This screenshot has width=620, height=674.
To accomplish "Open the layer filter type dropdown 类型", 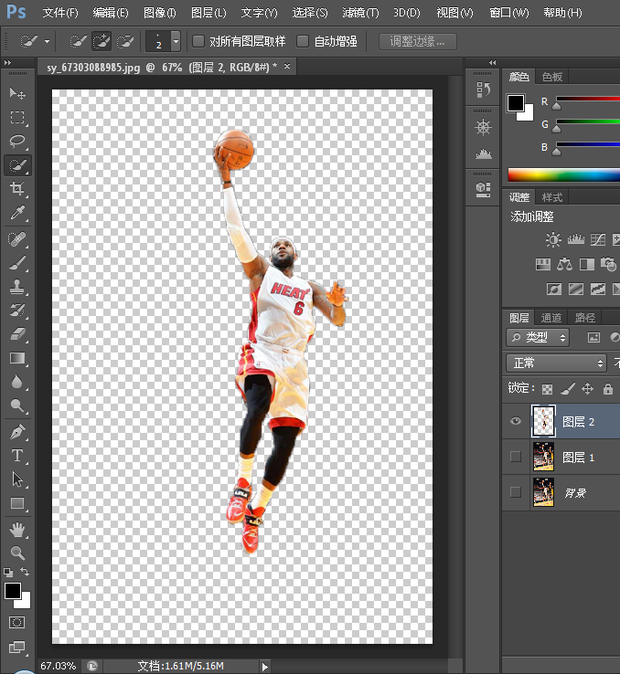I will tap(538, 338).
